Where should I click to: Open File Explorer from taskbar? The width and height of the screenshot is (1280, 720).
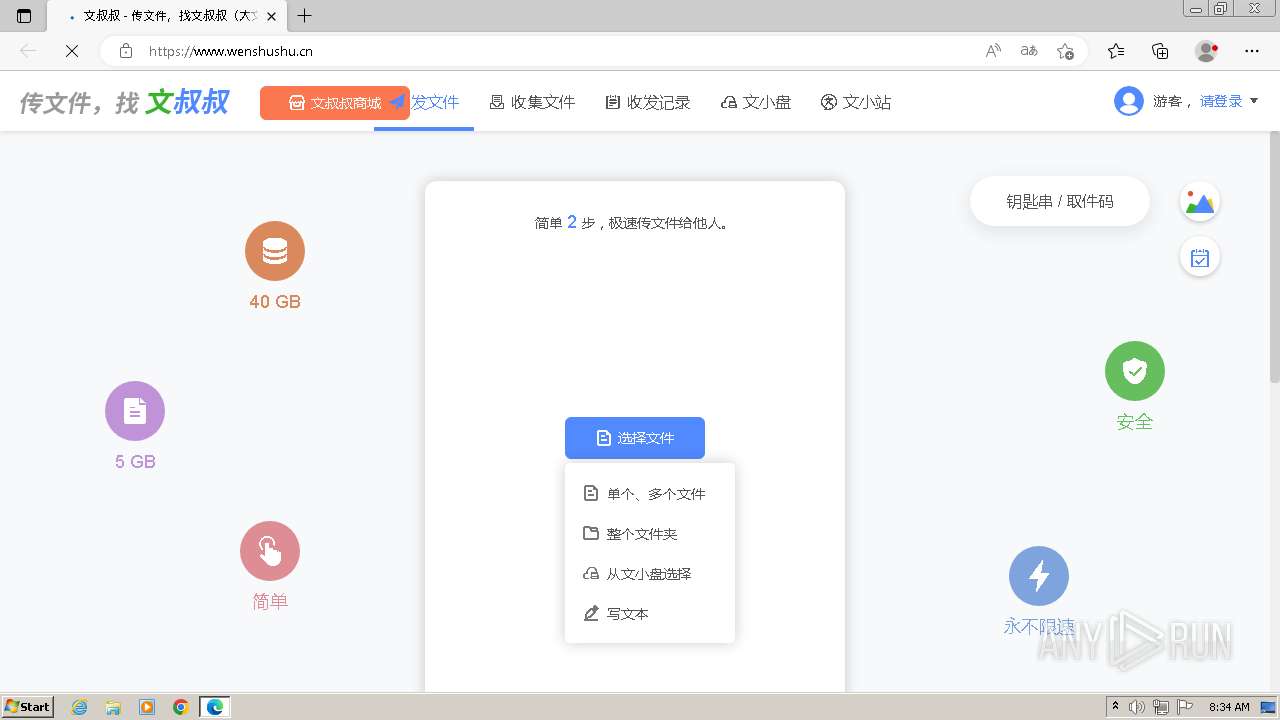tap(113, 707)
